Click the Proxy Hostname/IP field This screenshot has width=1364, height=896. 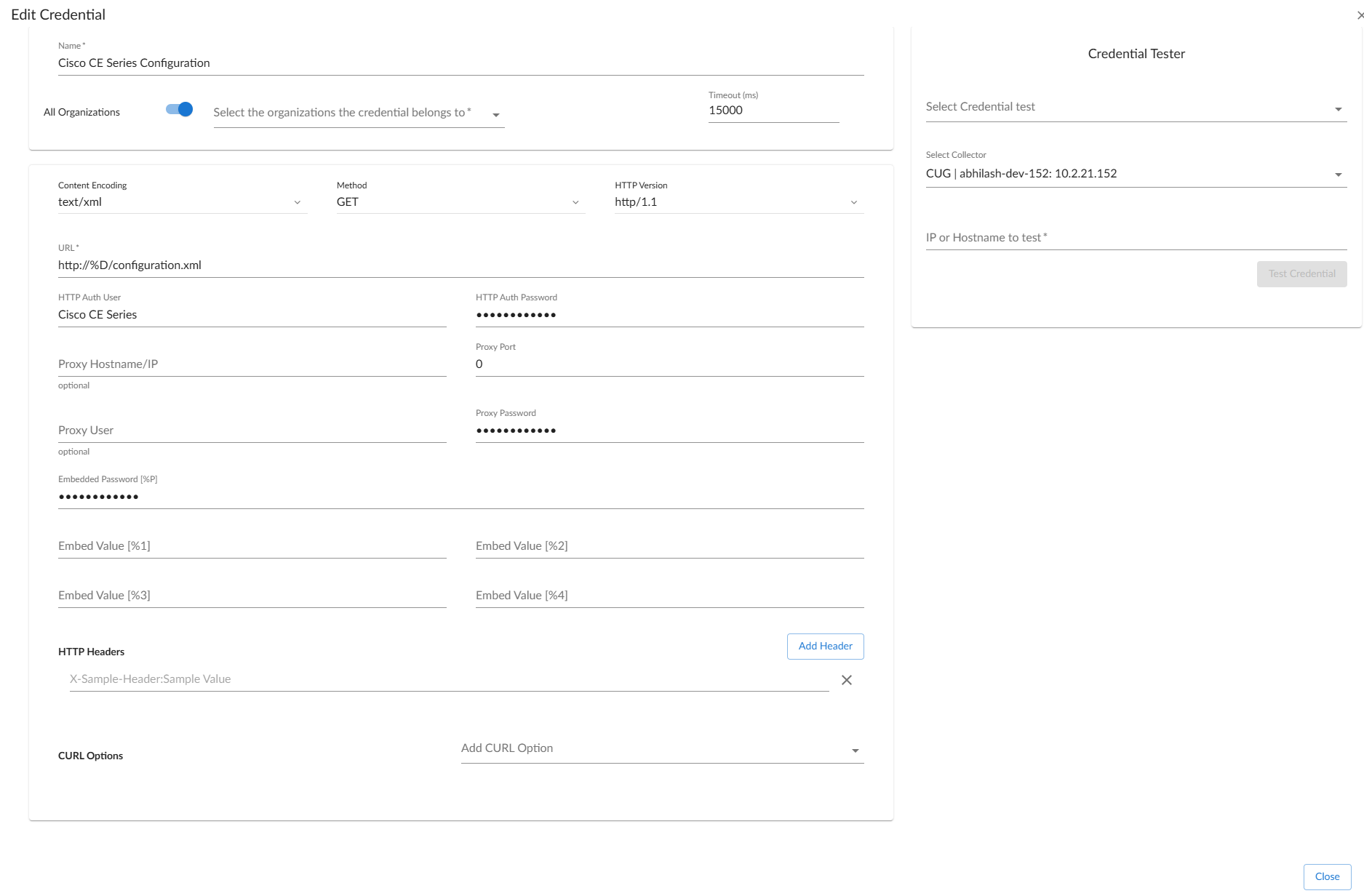coord(252,364)
